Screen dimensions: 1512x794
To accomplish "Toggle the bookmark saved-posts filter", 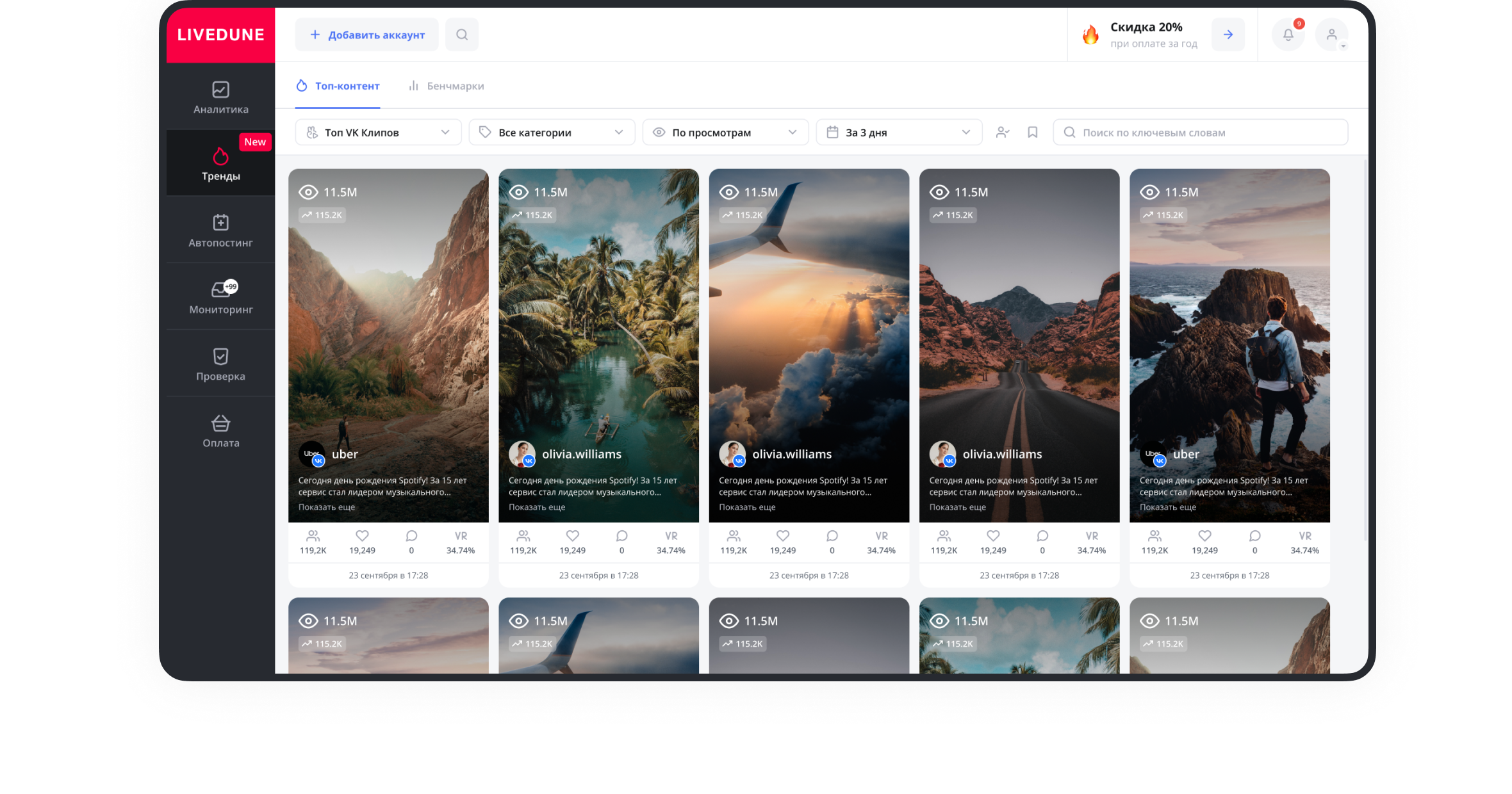I will 1032,133.
